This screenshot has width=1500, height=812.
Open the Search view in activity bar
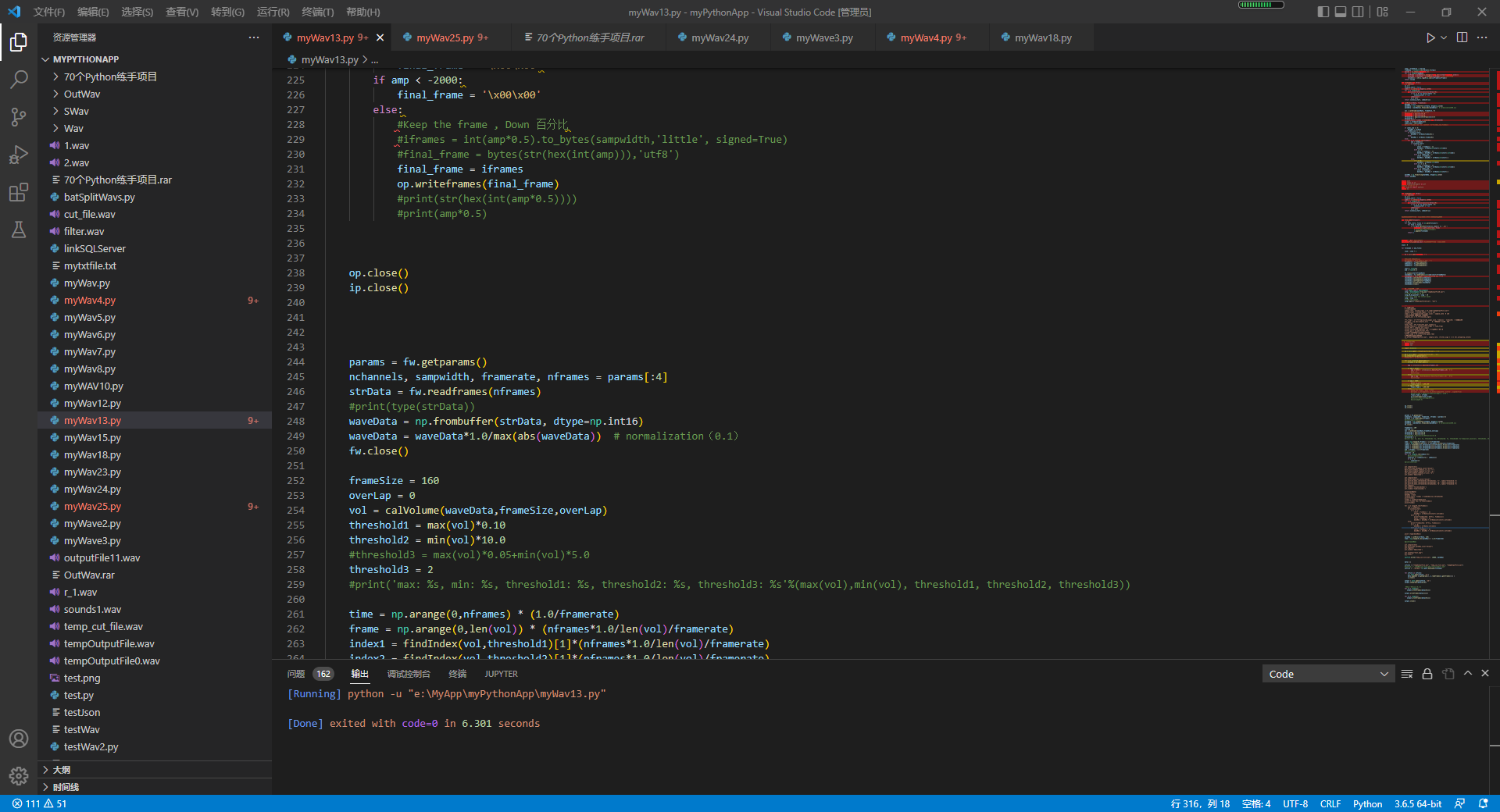19,79
